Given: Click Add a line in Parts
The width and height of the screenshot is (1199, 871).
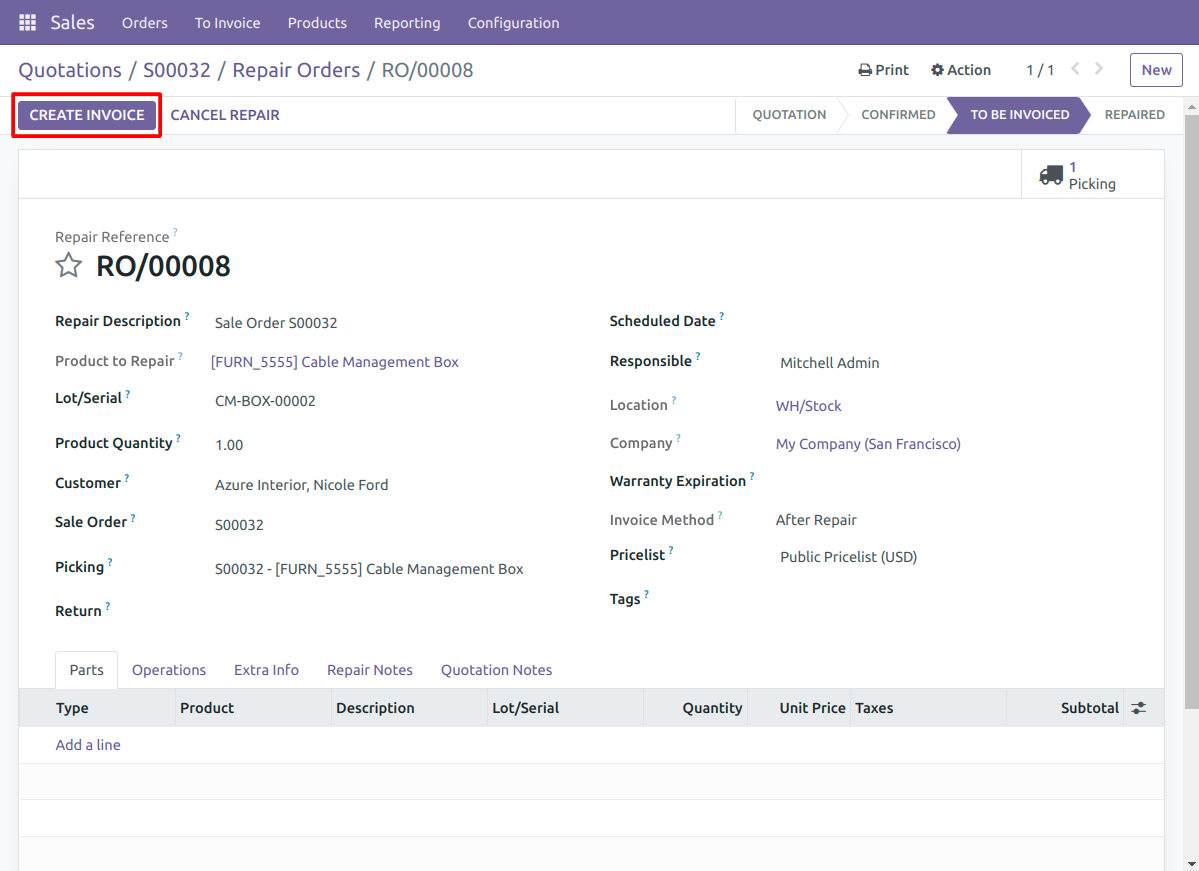Looking at the screenshot, I should (x=88, y=745).
